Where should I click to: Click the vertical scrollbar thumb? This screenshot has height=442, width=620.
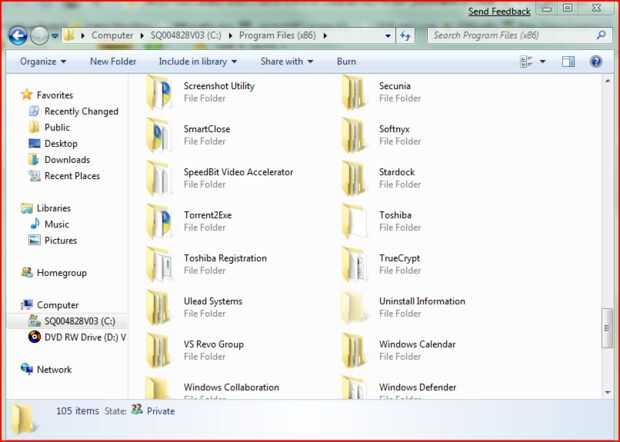tap(607, 328)
